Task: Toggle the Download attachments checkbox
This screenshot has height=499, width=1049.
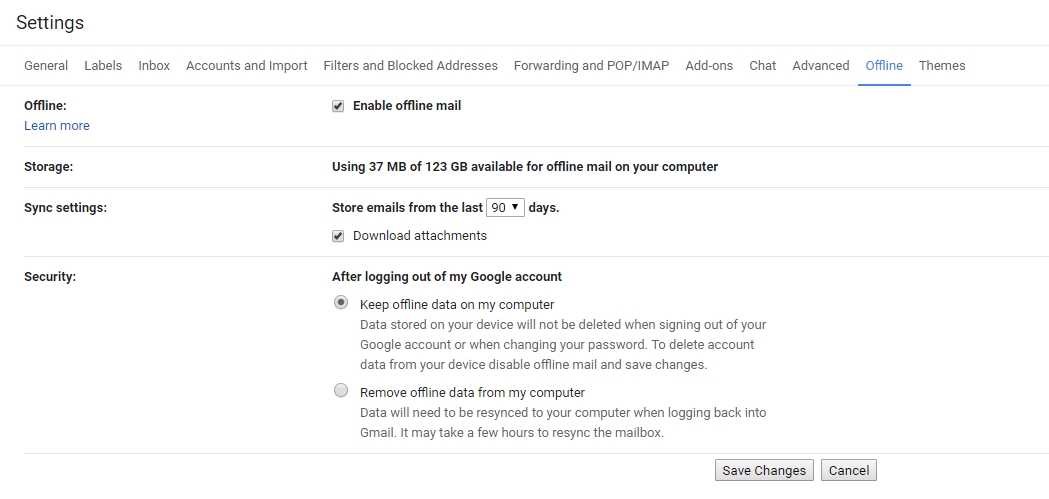Action: pos(338,236)
